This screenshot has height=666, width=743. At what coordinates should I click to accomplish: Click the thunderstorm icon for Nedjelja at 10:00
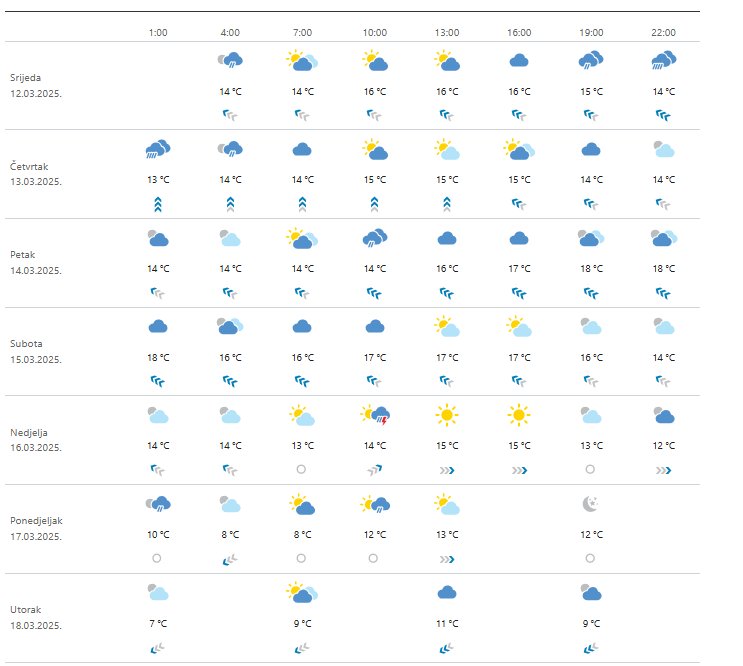[375, 416]
